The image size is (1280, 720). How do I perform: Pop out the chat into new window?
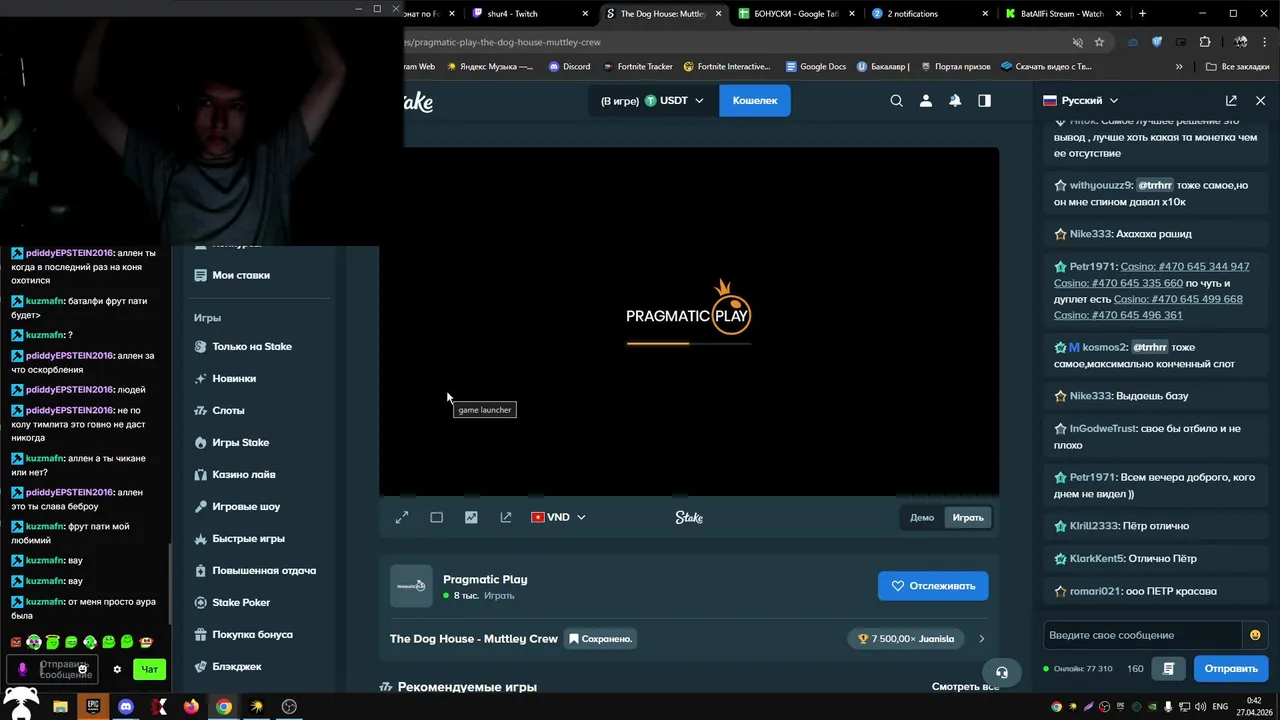pos(1231,101)
